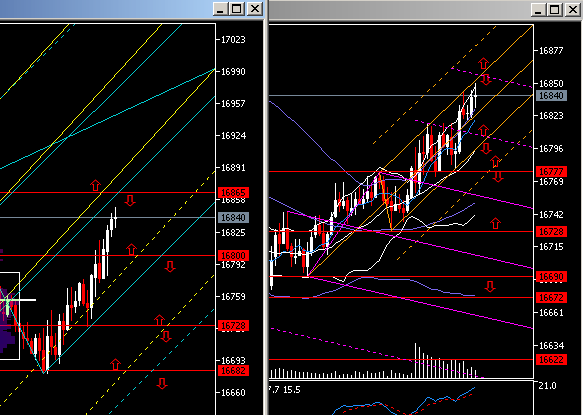Select the red 16800 level label in left chart
Viewport: 583px width, 415px height.
[233, 255]
